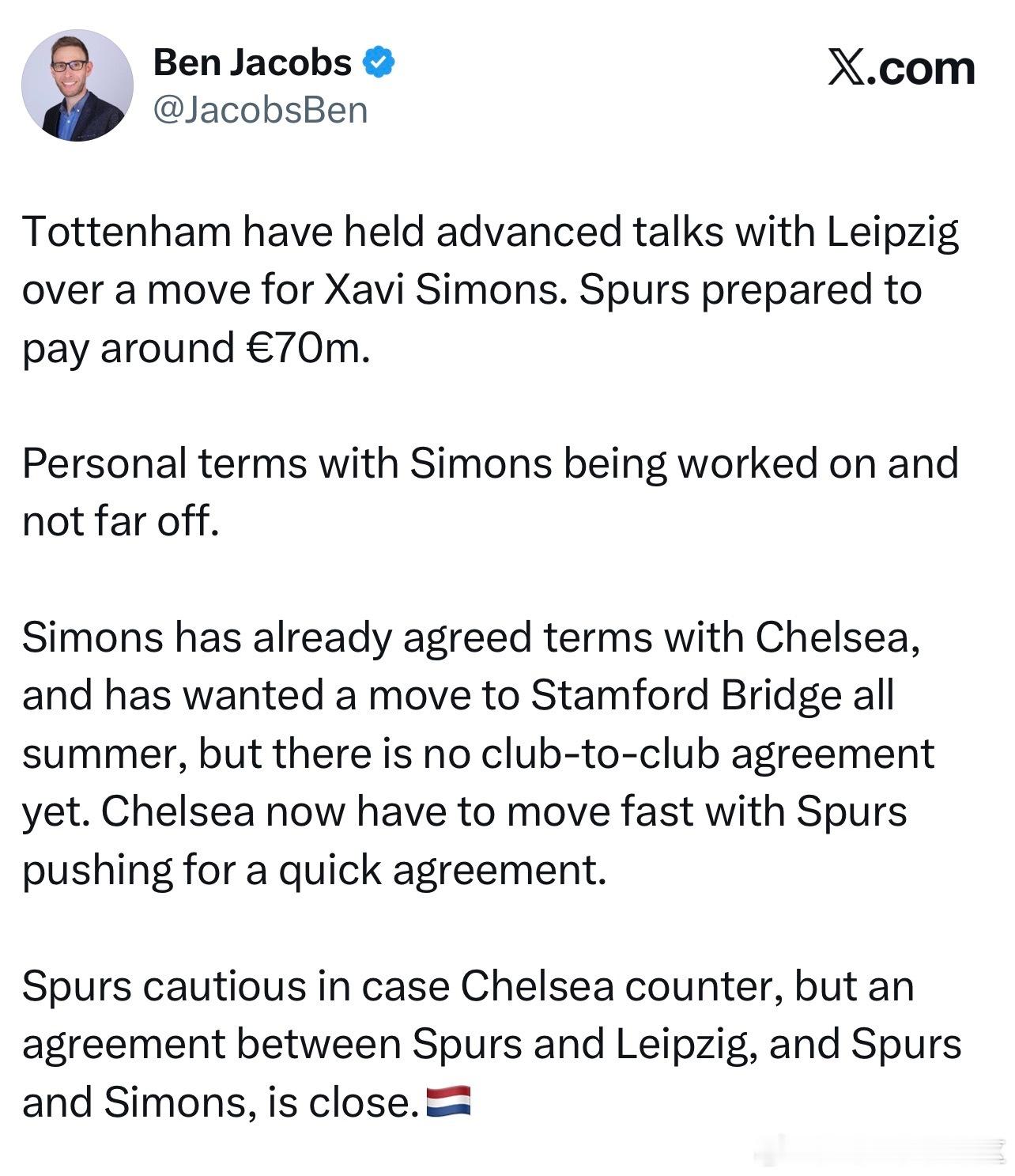Click 'Chelsea now have to move fast' text

(x=443, y=811)
